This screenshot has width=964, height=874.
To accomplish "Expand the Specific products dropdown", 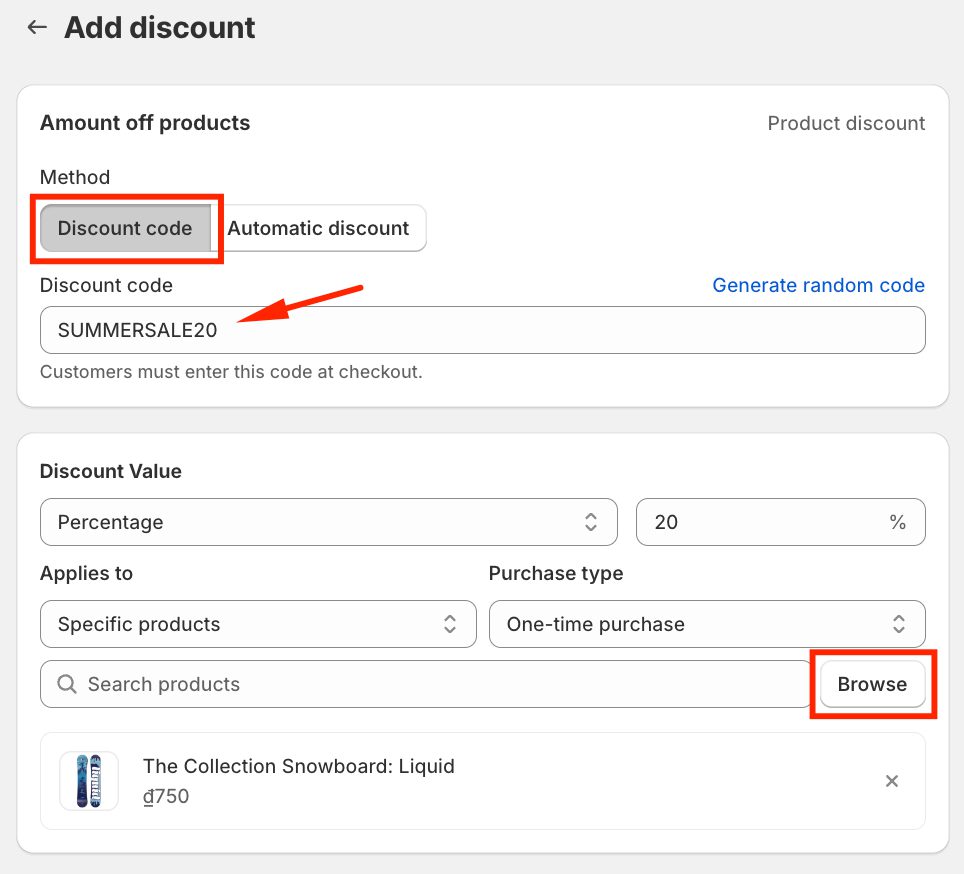I will pyautogui.click(x=257, y=624).
